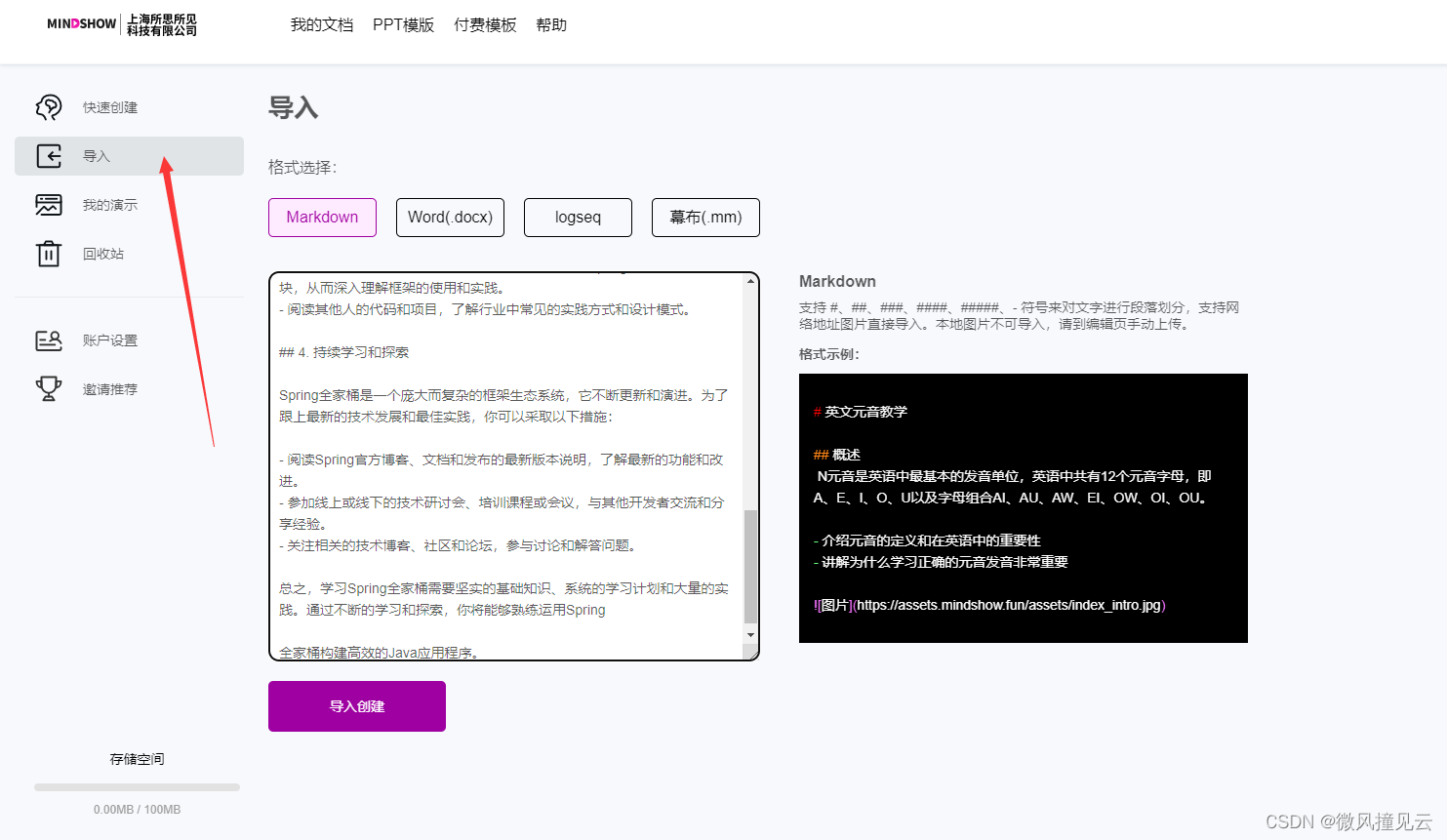
Task: Click the text area scroll up arrow
Action: coord(750,281)
